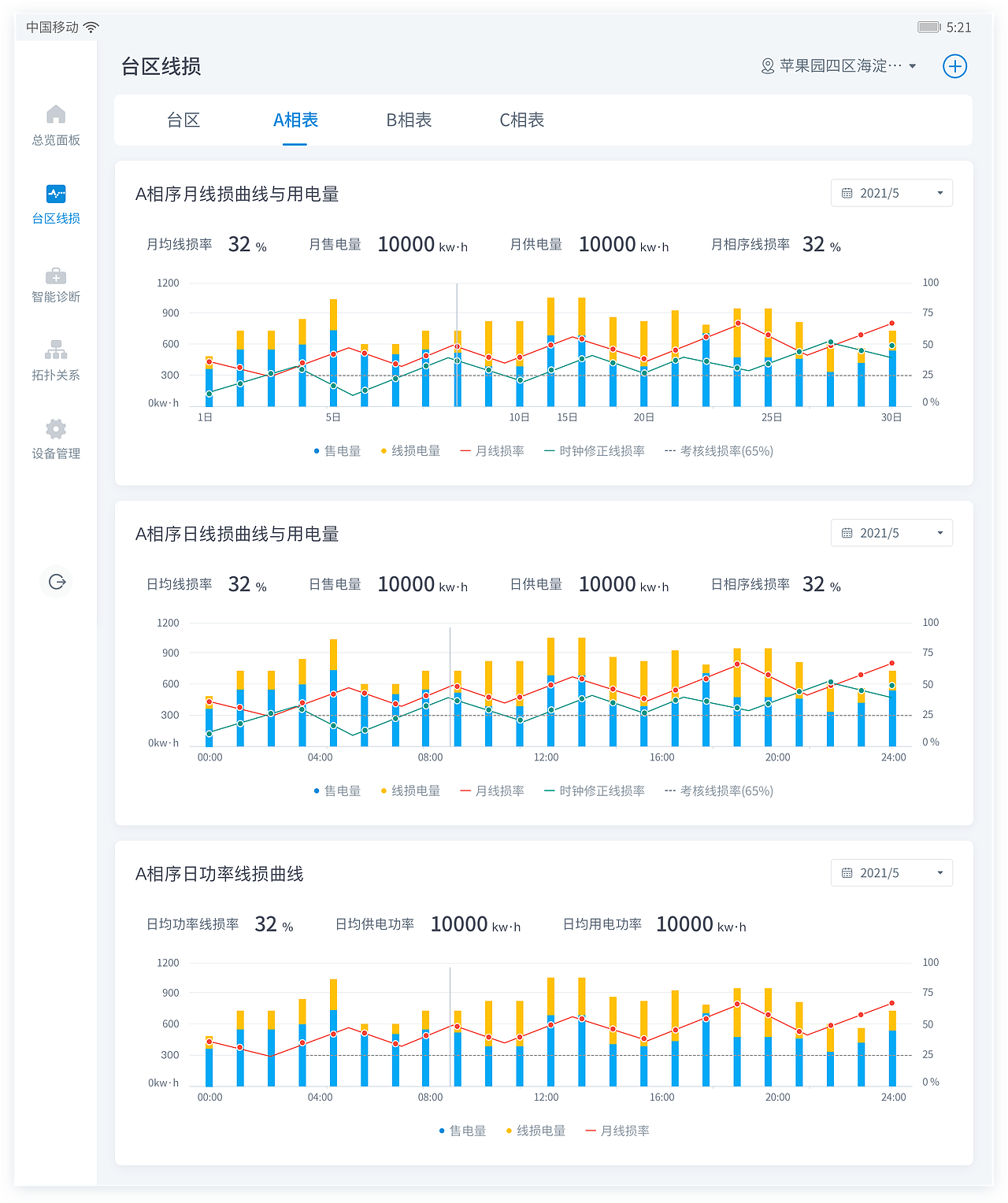This screenshot has height=1203, width=1008.
Task: Click the 台区 tab label
Action: pyautogui.click(x=183, y=120)
